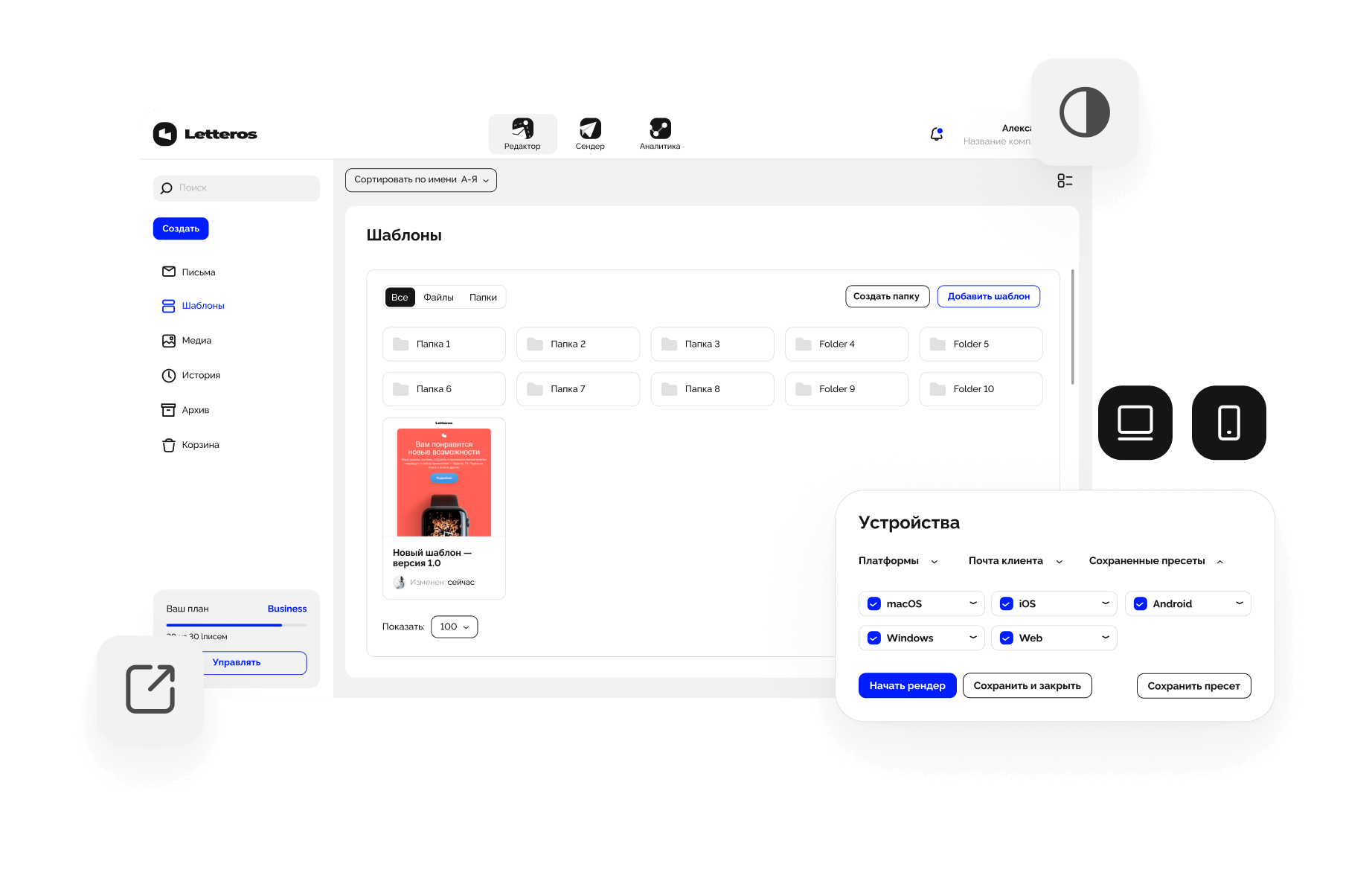Viewport: 1372px width, 878px height.
Task: Click the notification bell icon
Action: click(937, 134)
